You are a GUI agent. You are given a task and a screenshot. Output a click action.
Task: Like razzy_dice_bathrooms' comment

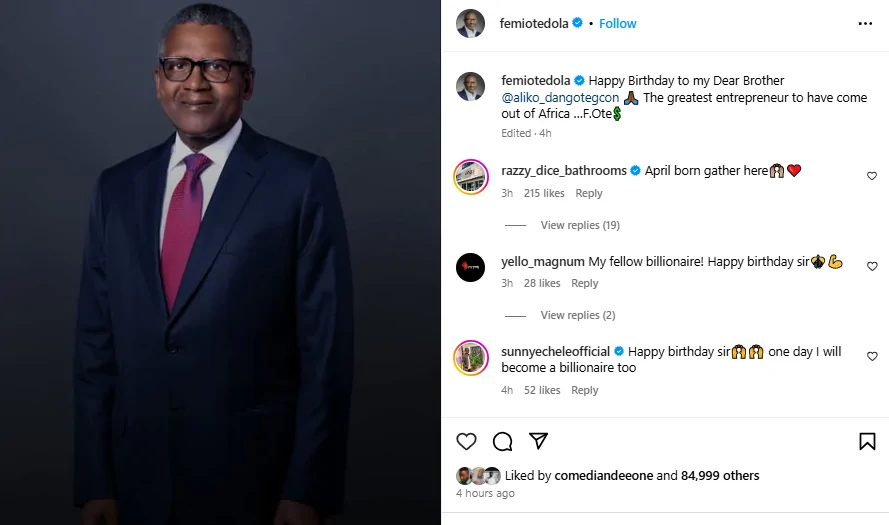point(872,176)
